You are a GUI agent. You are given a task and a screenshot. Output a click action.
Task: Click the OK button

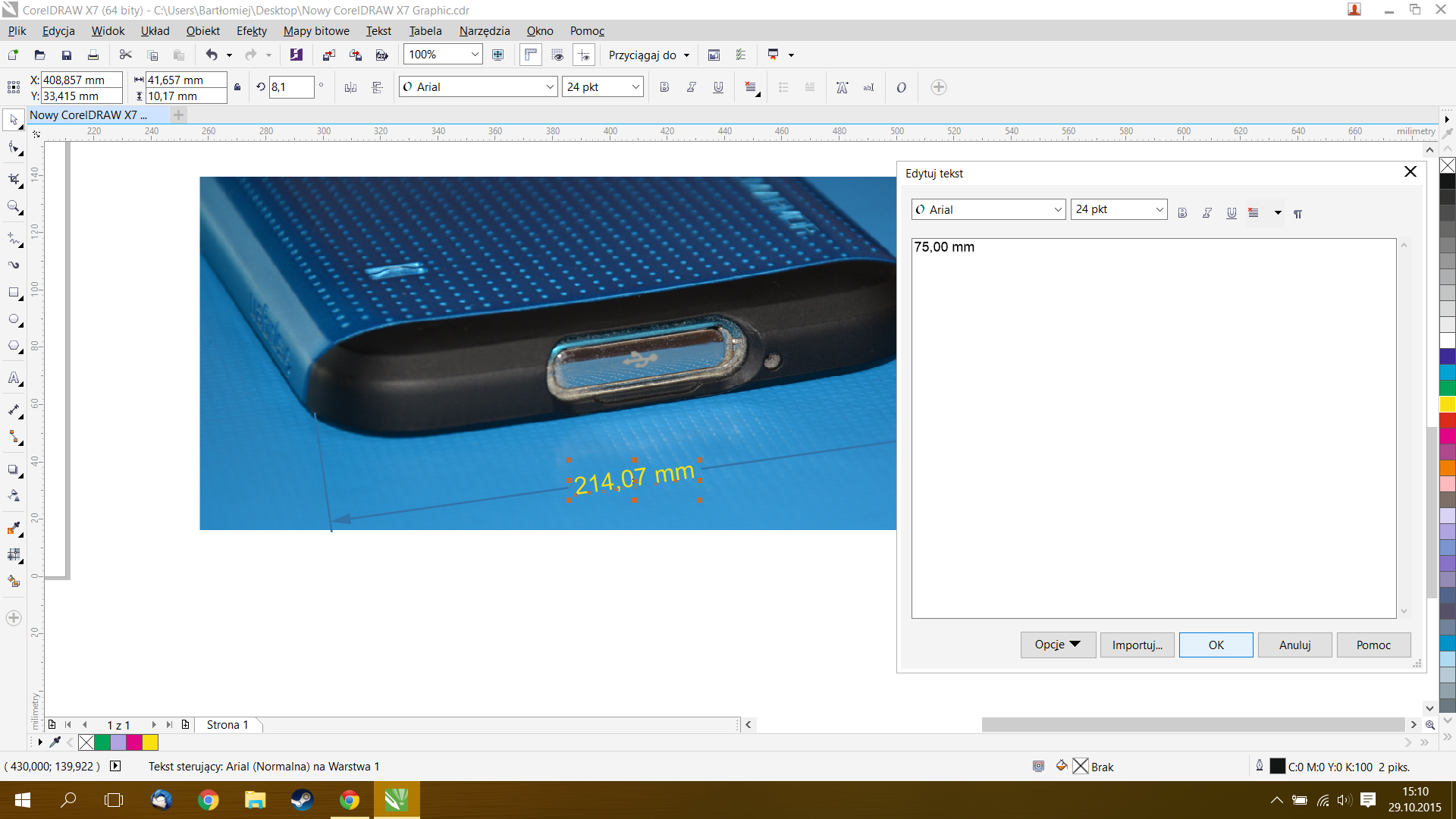tap(1216, 645)
